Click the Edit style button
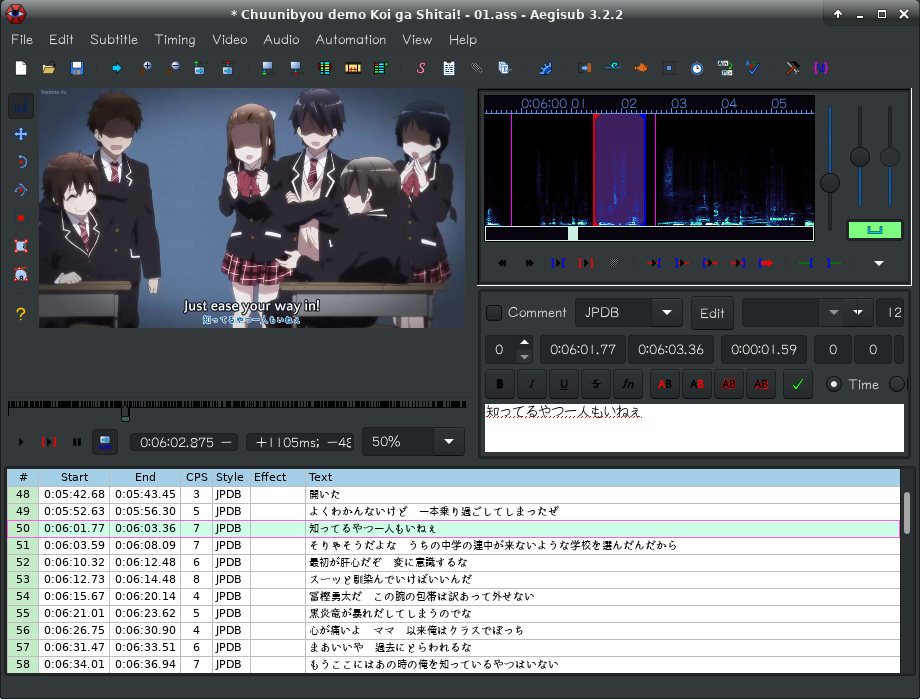 712,313
